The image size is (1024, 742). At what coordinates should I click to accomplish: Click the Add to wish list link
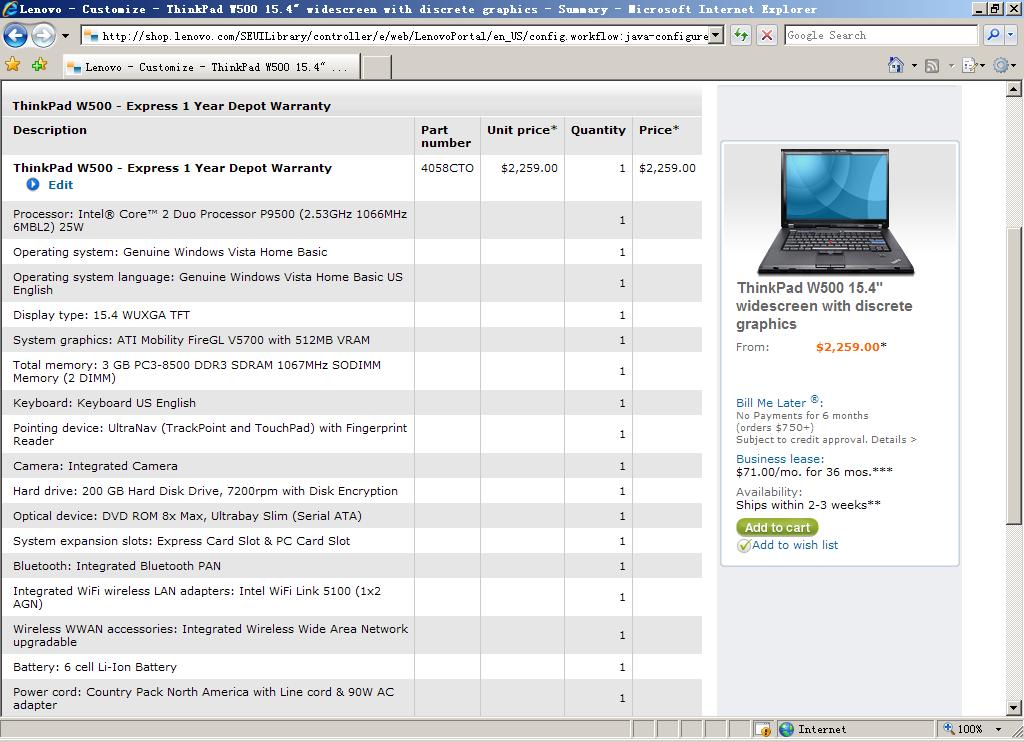pyautogui.click(x=795, y=545)
